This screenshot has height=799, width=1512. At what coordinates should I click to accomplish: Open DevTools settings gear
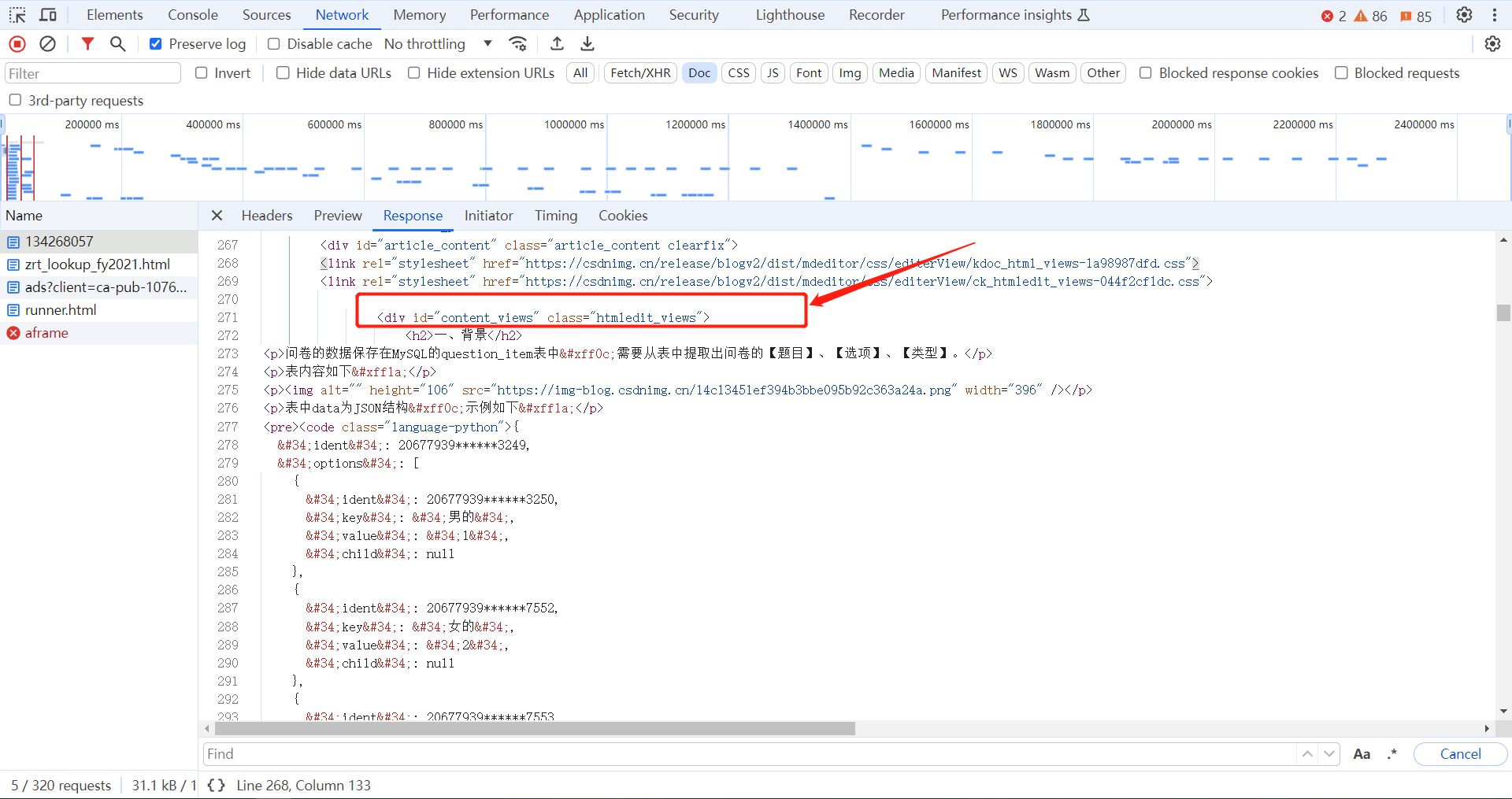(x=1464, y=15)
